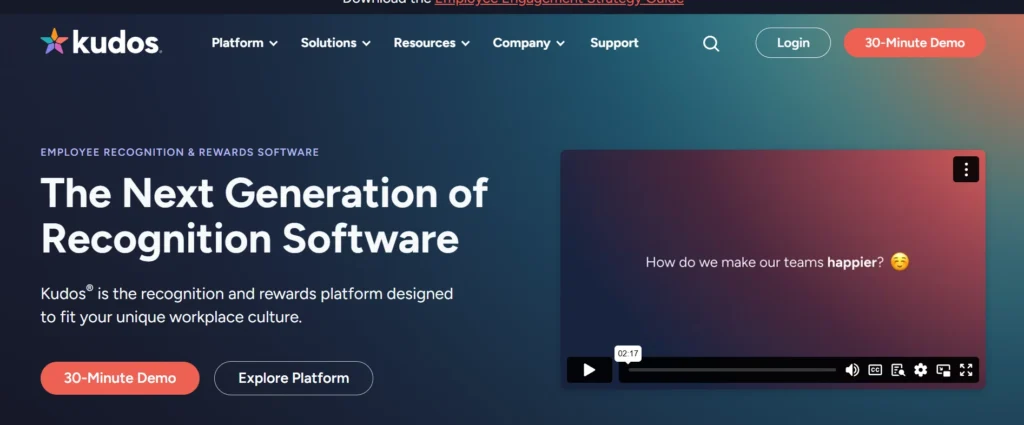Open the Company nav label

[x=522, y=43]
